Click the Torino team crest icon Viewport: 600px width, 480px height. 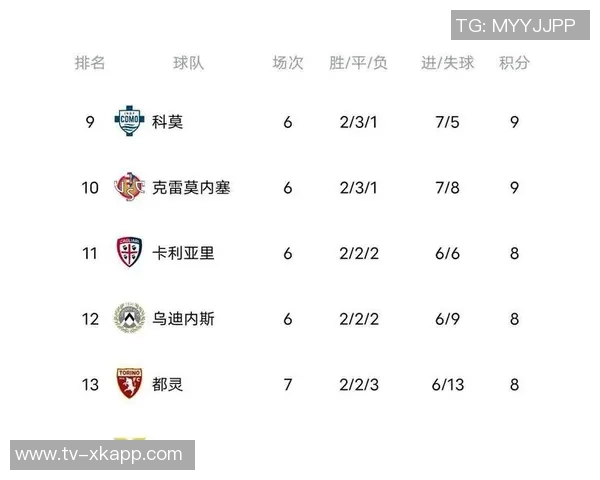click(x=129, y=384)
